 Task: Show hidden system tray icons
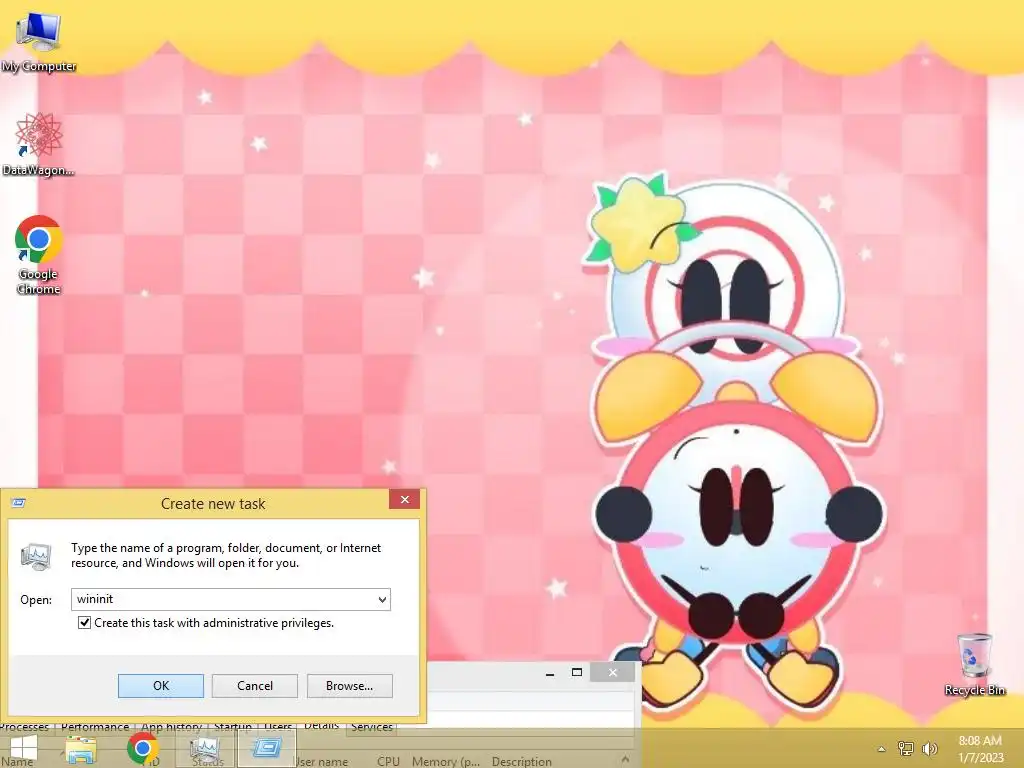tap(882, 749)
